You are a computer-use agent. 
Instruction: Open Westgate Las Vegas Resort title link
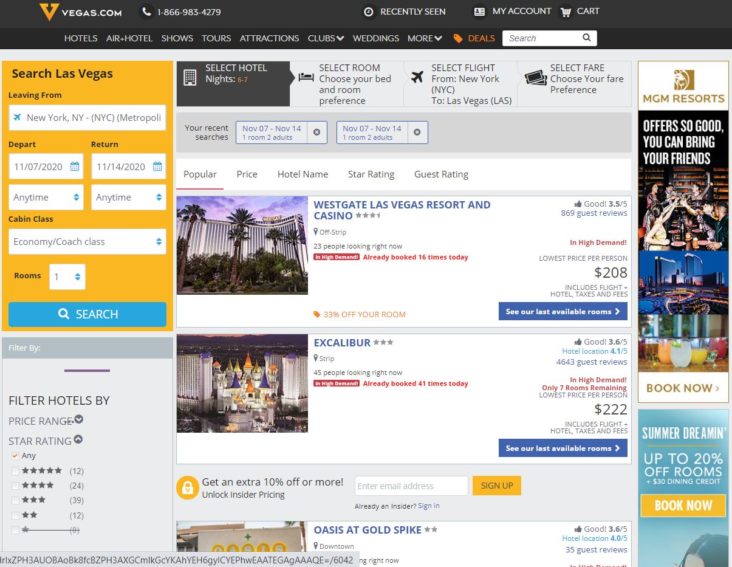[402, 210]
